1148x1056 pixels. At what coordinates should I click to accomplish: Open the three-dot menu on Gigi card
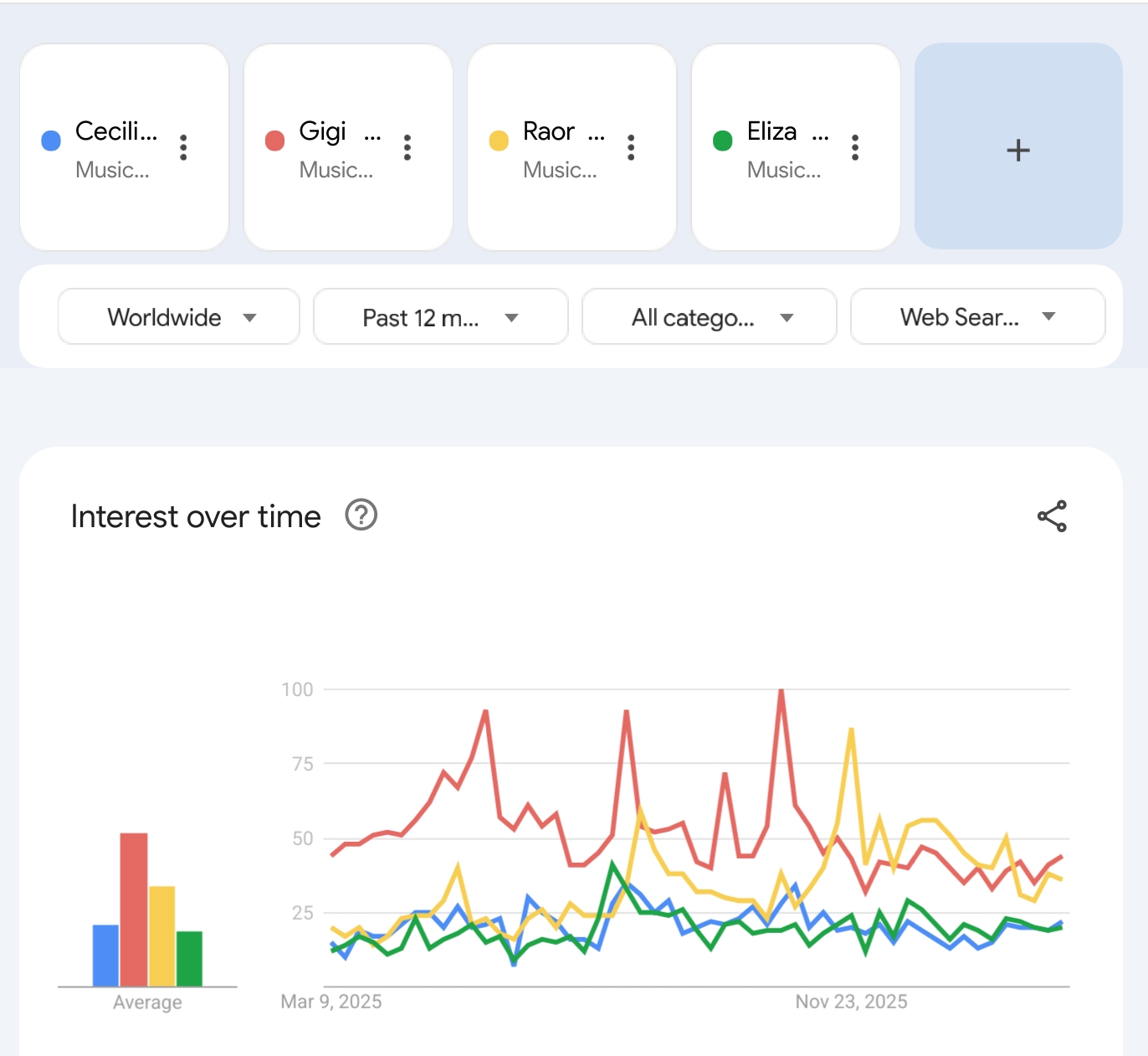[x=407, y=147]
